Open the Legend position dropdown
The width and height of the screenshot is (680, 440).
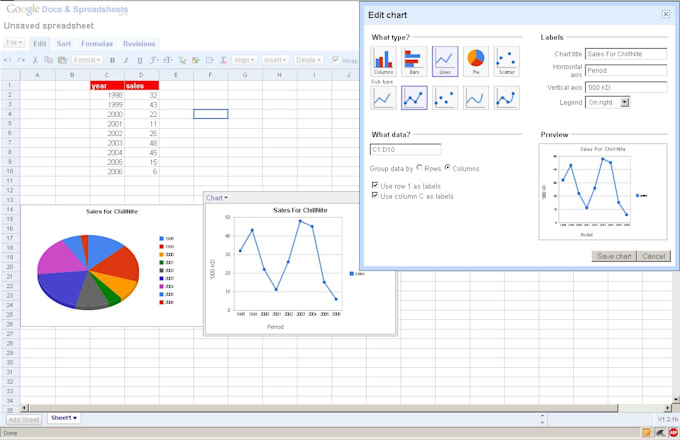(x=608, y=102)
